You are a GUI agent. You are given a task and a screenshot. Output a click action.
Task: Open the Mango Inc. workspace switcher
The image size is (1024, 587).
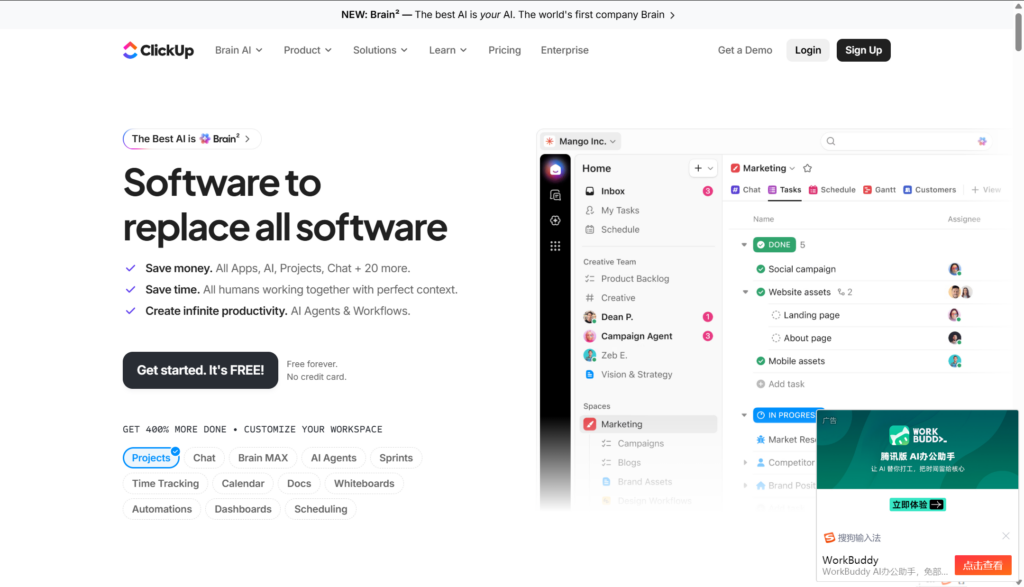click(x=581, y=141)
